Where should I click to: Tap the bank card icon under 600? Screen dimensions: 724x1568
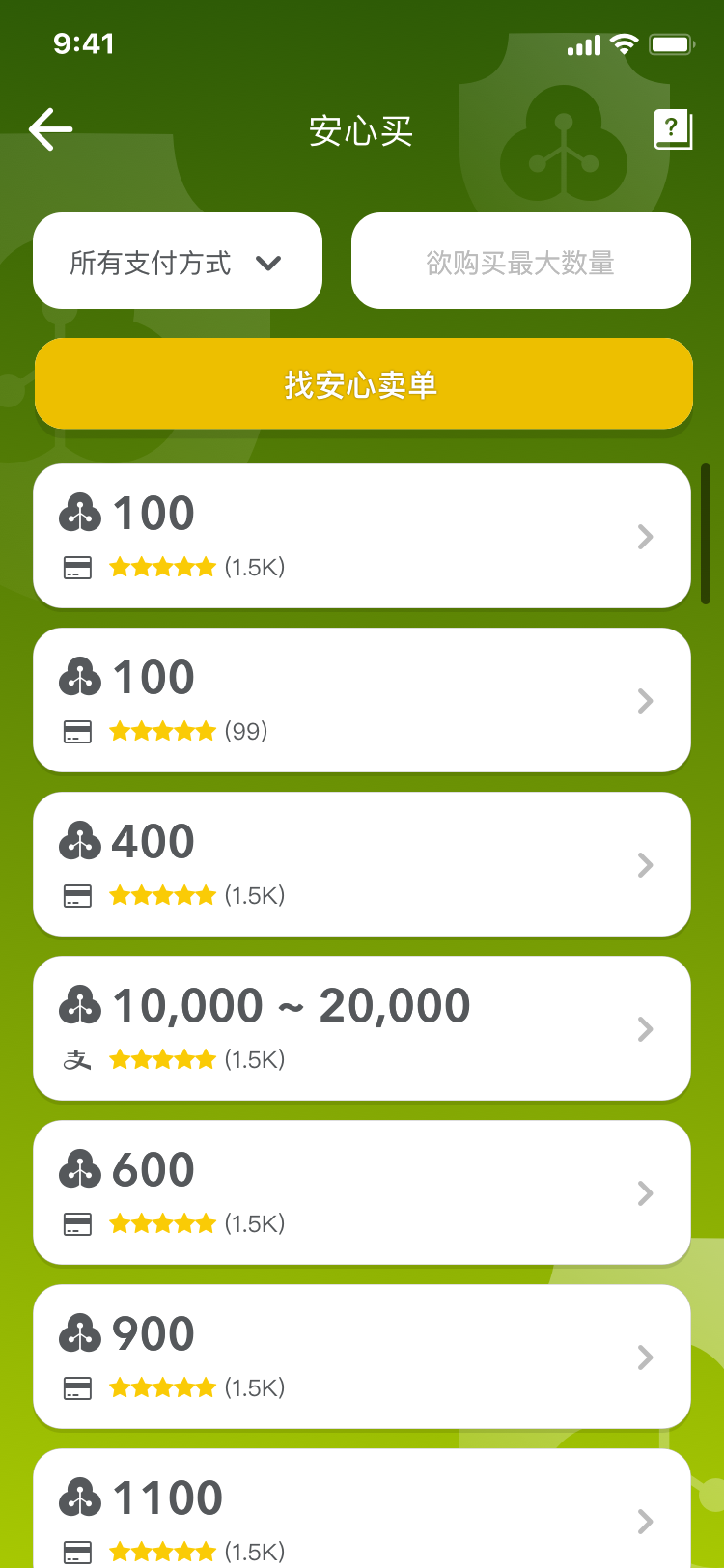point(77,1224)
